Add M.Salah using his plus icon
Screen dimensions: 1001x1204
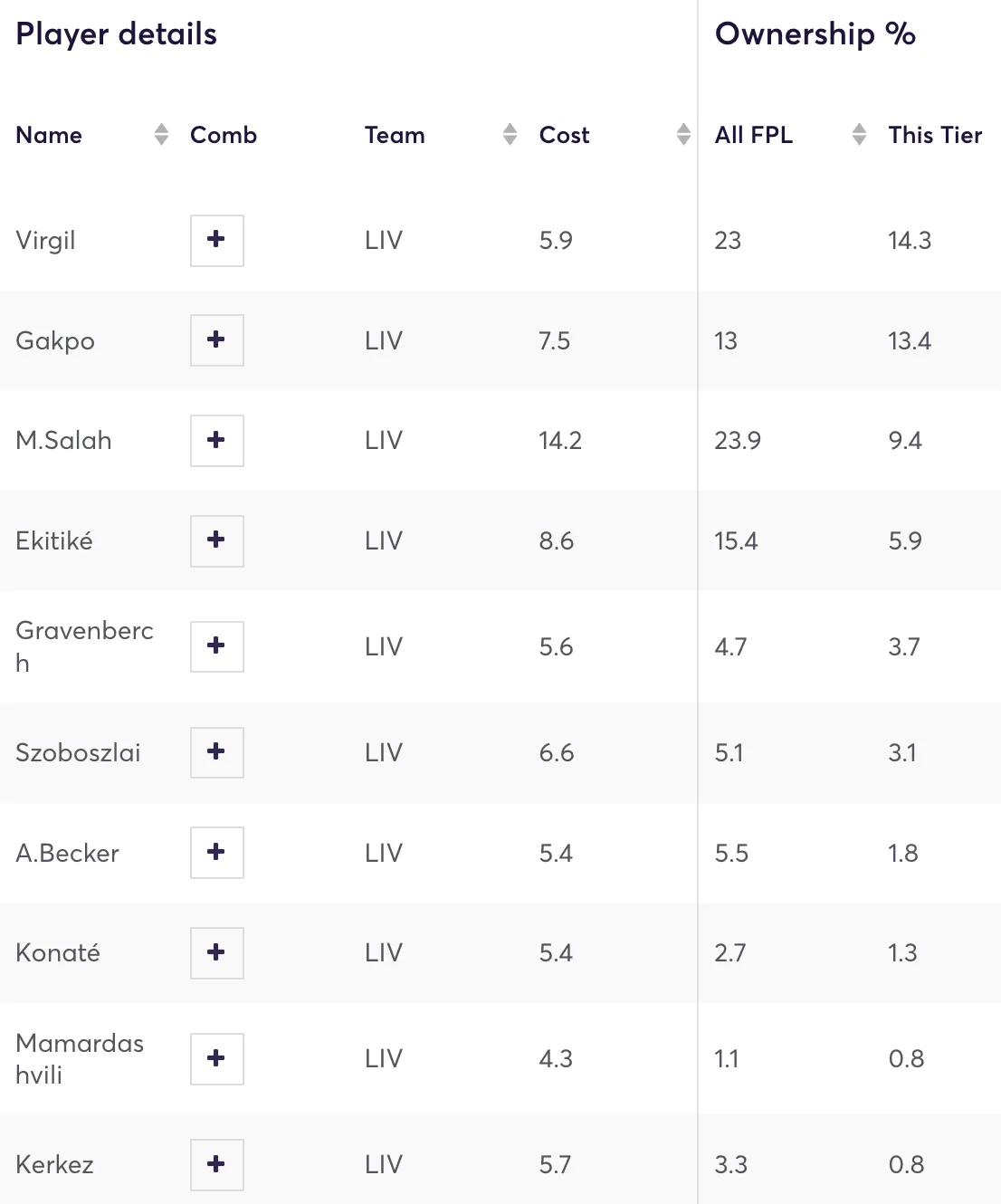[216, 441]
